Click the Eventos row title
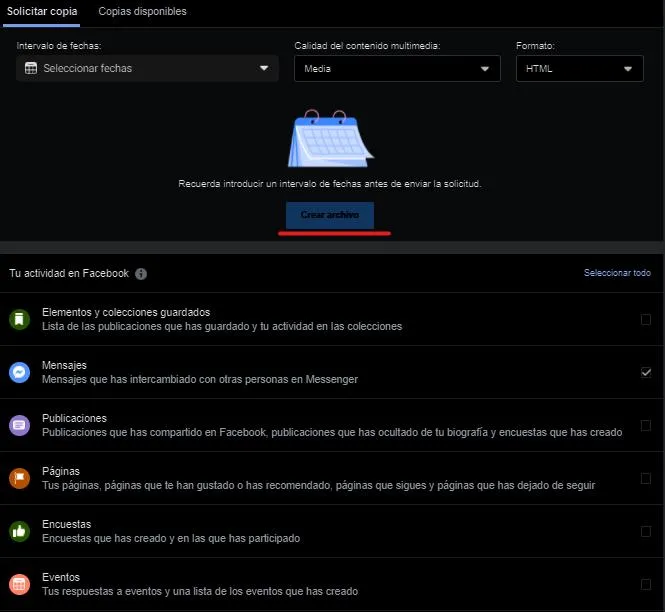Image resolution: width=665 pixels, height=612 pixels. (x=61, y=577)
